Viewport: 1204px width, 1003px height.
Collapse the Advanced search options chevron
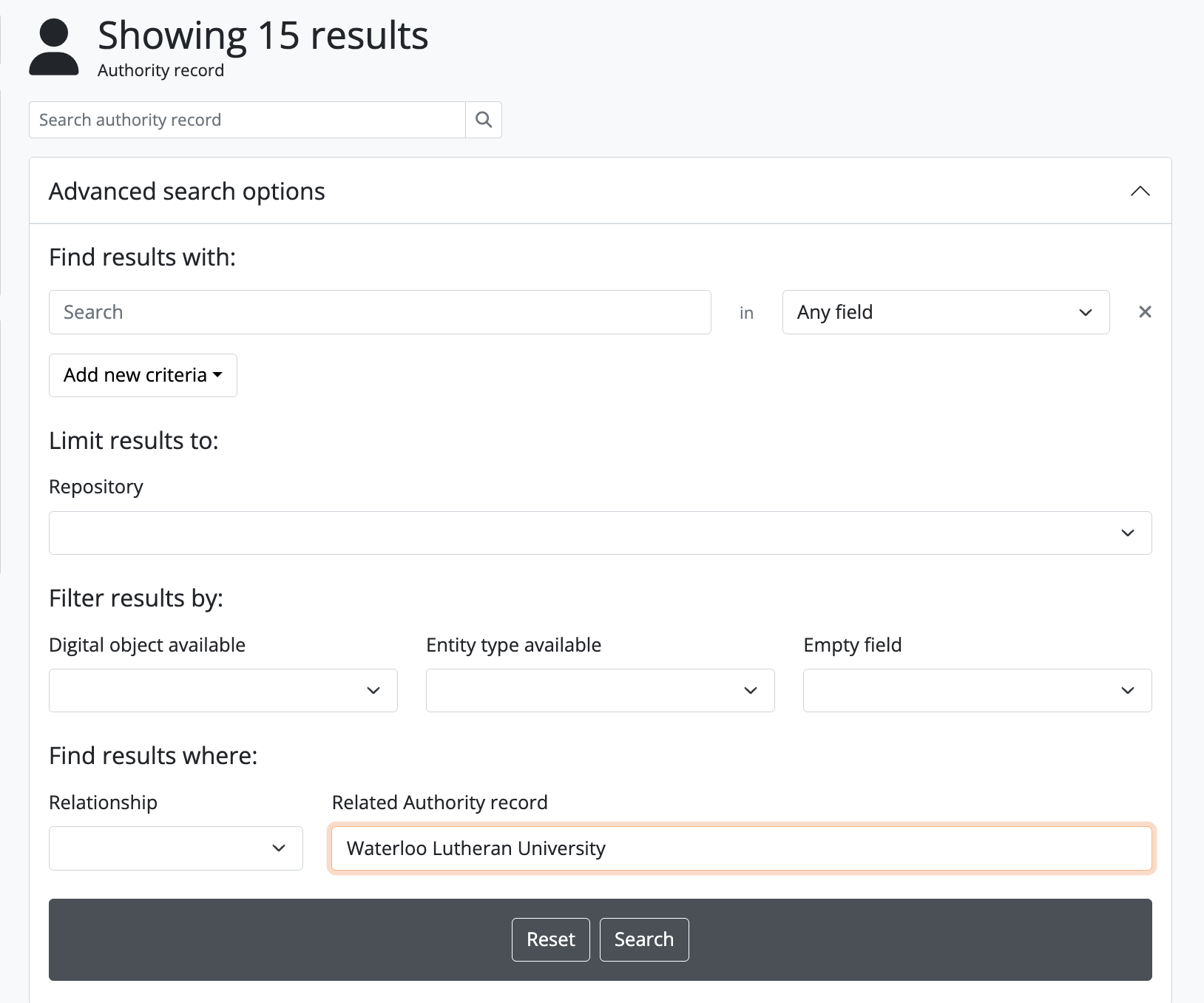(x=1140, y=192)
